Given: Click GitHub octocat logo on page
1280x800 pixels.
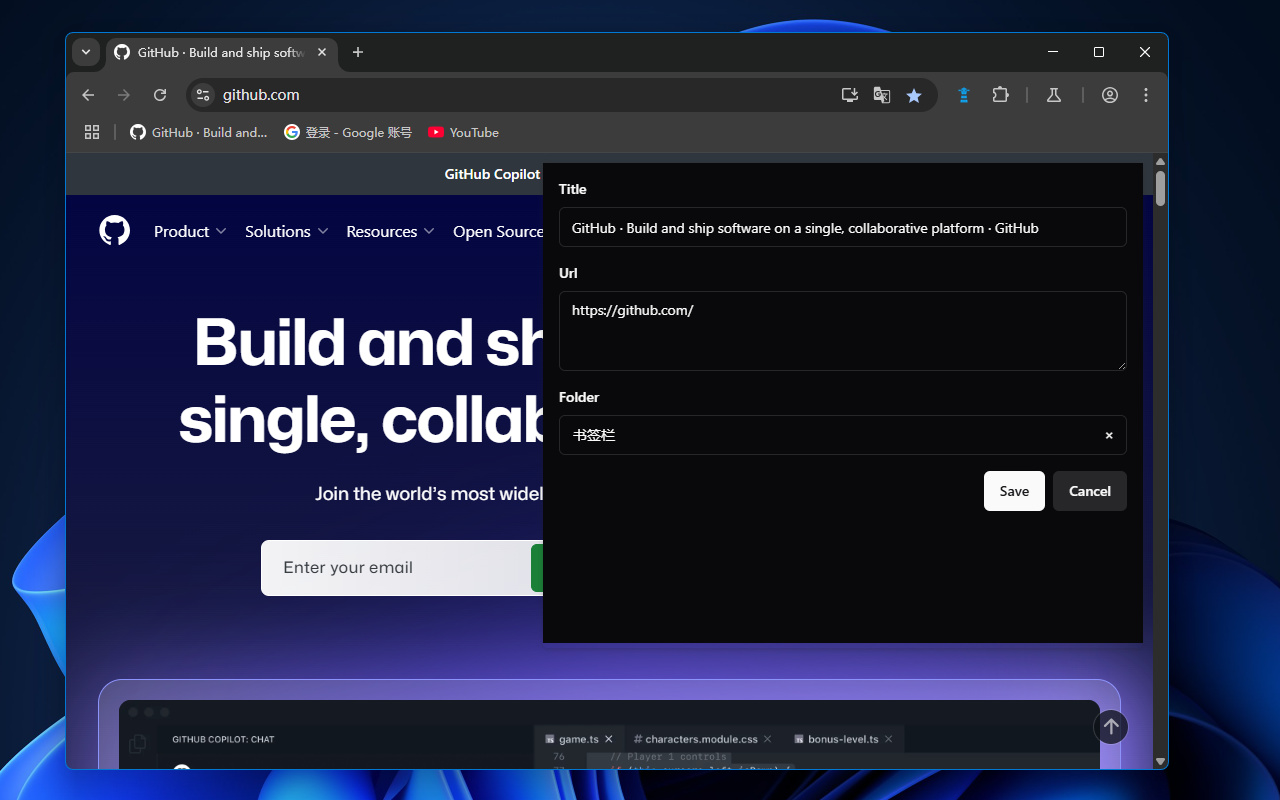Looking at the screenshot, I should tap(115, 231).
